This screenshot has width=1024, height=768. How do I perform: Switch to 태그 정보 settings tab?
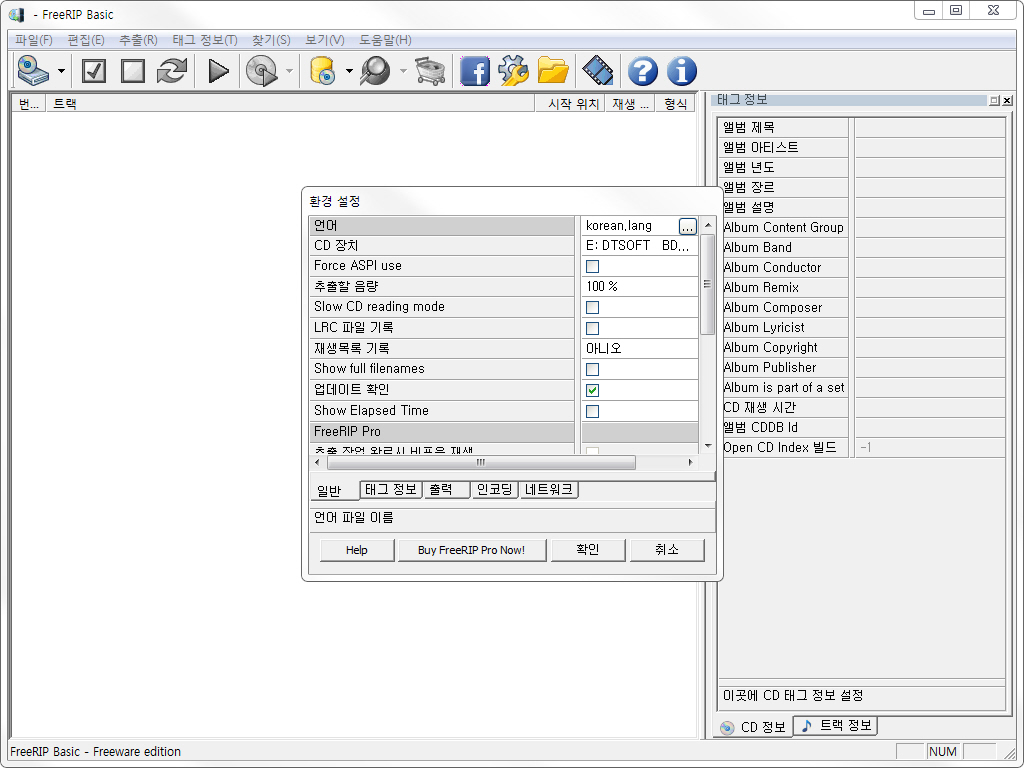coord(391,489)
